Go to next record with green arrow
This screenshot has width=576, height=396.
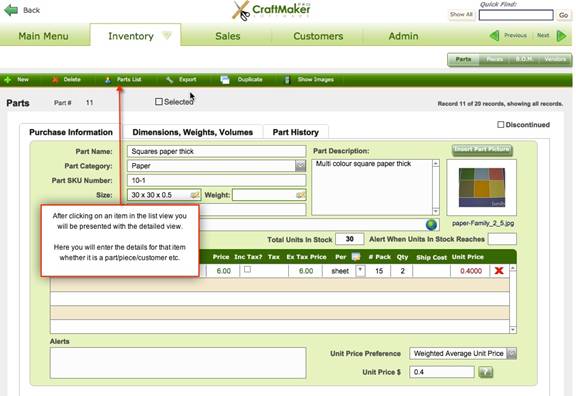pyautogui.click(x=561, y=36)
